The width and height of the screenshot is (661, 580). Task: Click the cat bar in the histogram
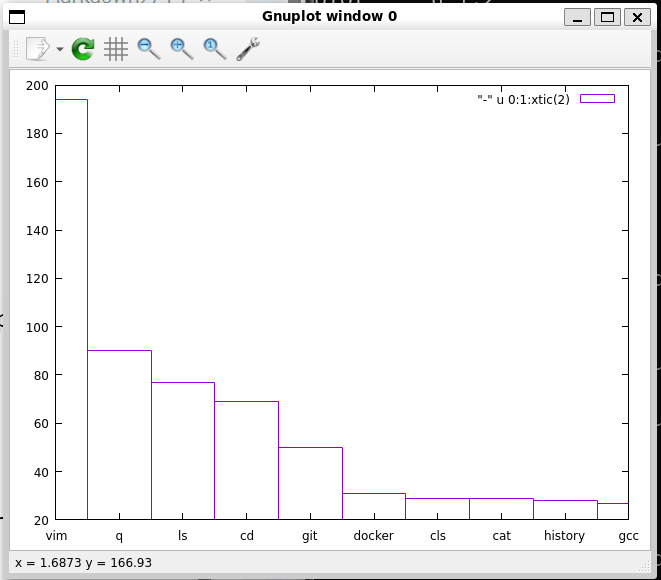coord(502,509)
